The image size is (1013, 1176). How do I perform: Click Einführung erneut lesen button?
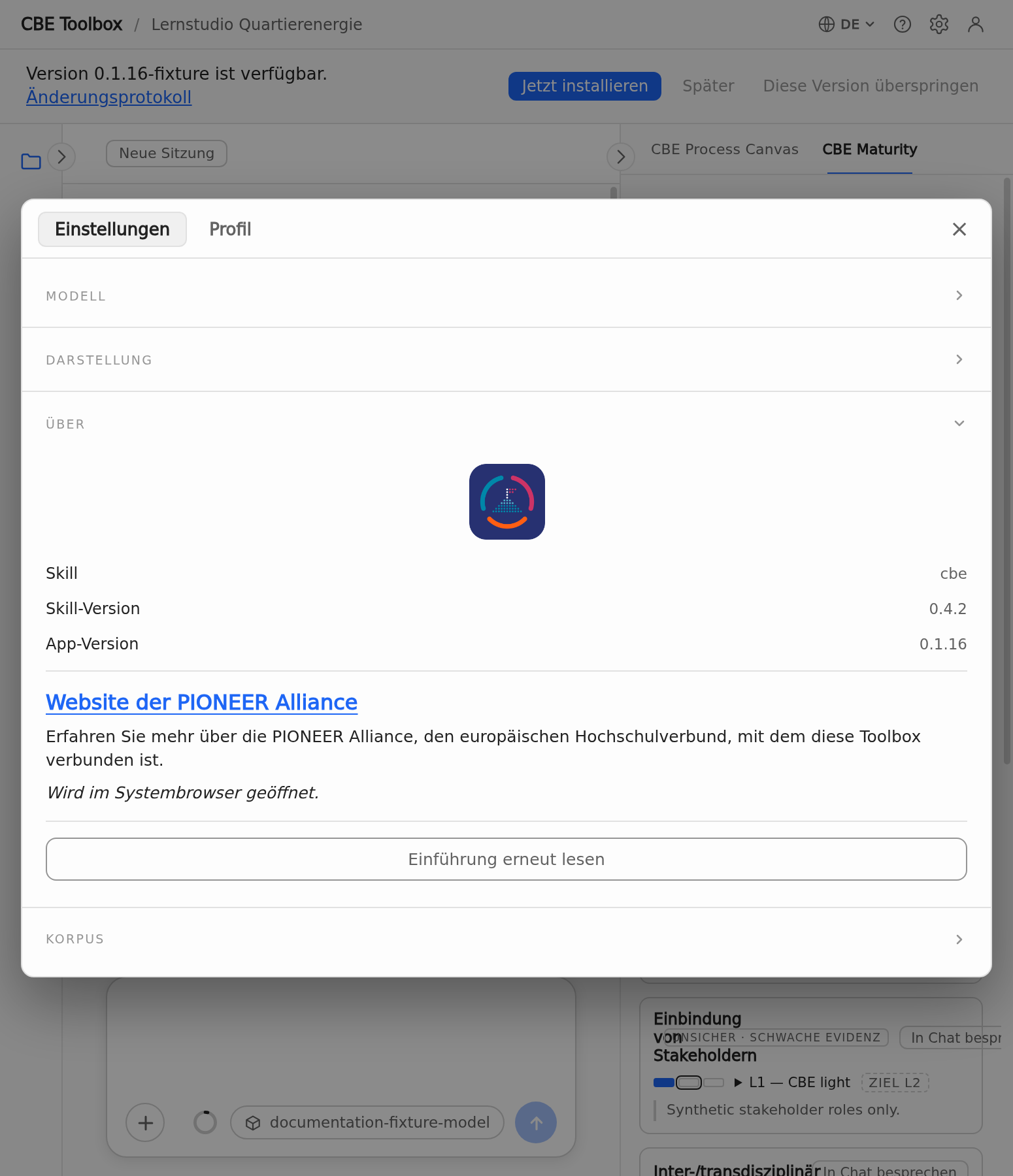tap(506, 859)
